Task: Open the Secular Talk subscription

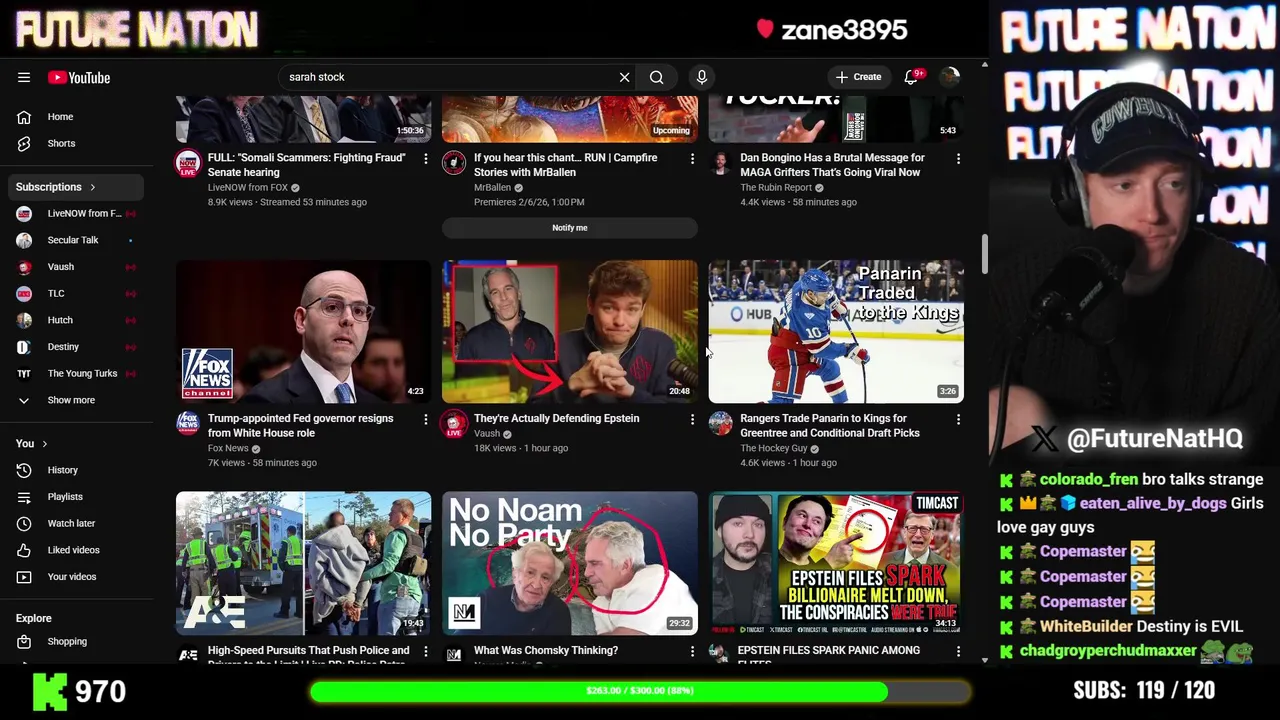Action: (76, 240)
